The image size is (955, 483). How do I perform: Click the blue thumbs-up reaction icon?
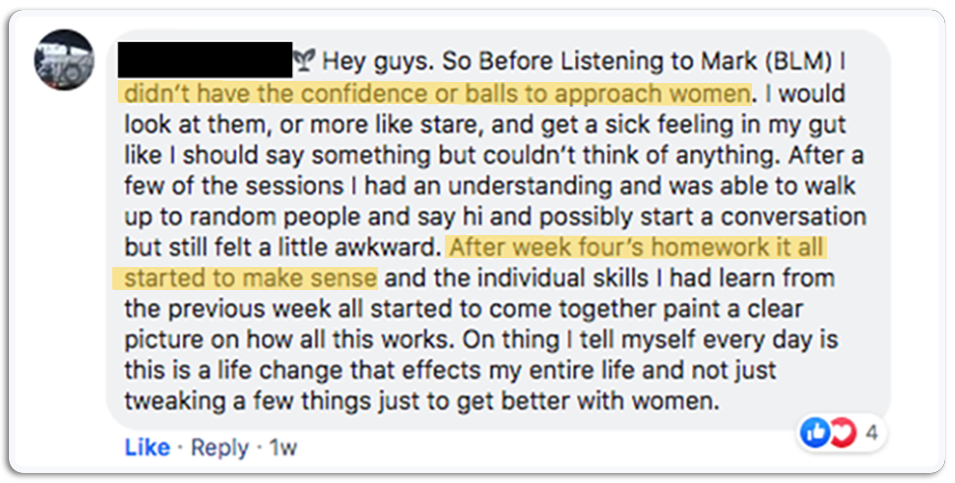(815, 433)
